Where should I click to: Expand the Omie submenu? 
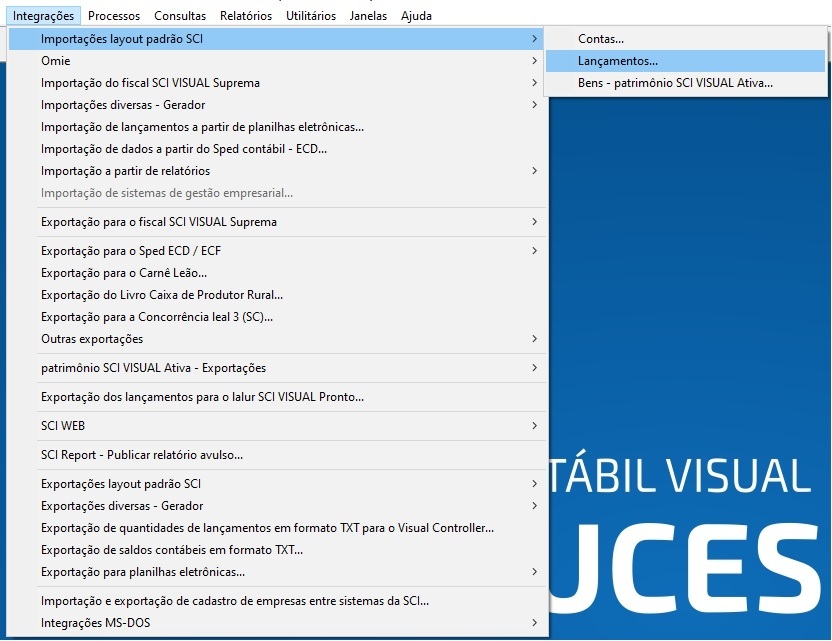point(56,61)
